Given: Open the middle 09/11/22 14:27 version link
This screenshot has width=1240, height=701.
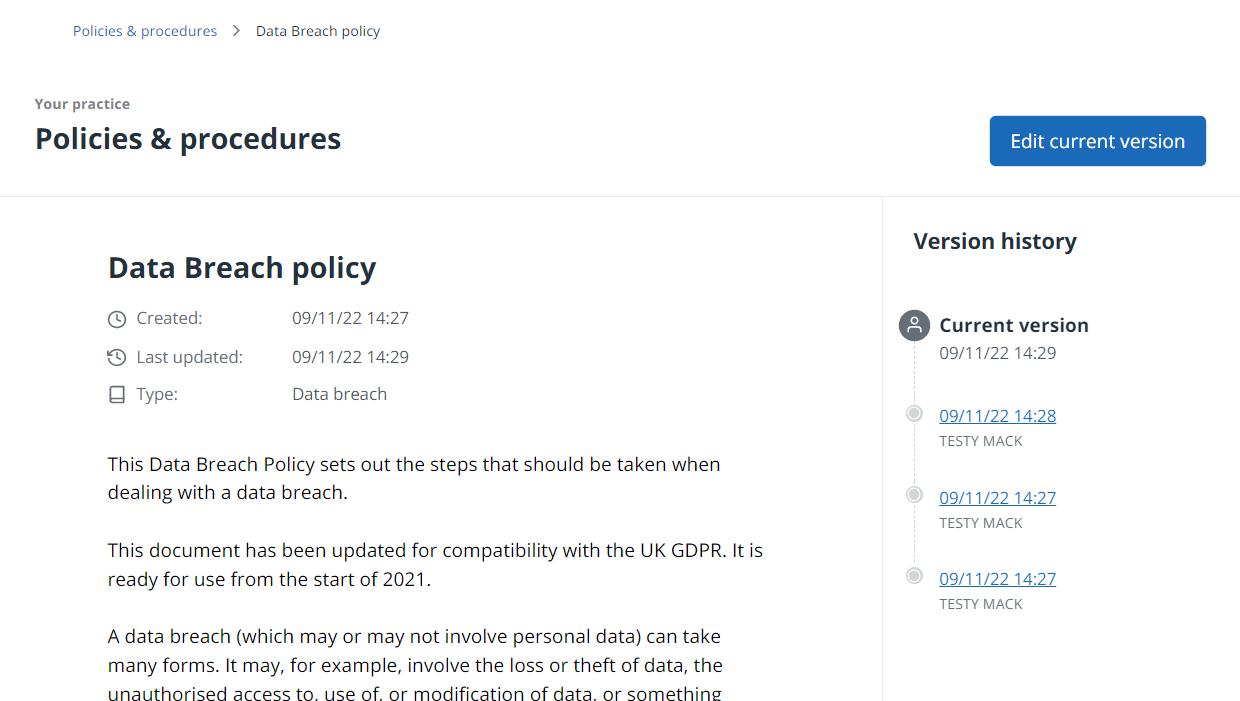Looking at the screenshot, I should click(x=997, y=498).
